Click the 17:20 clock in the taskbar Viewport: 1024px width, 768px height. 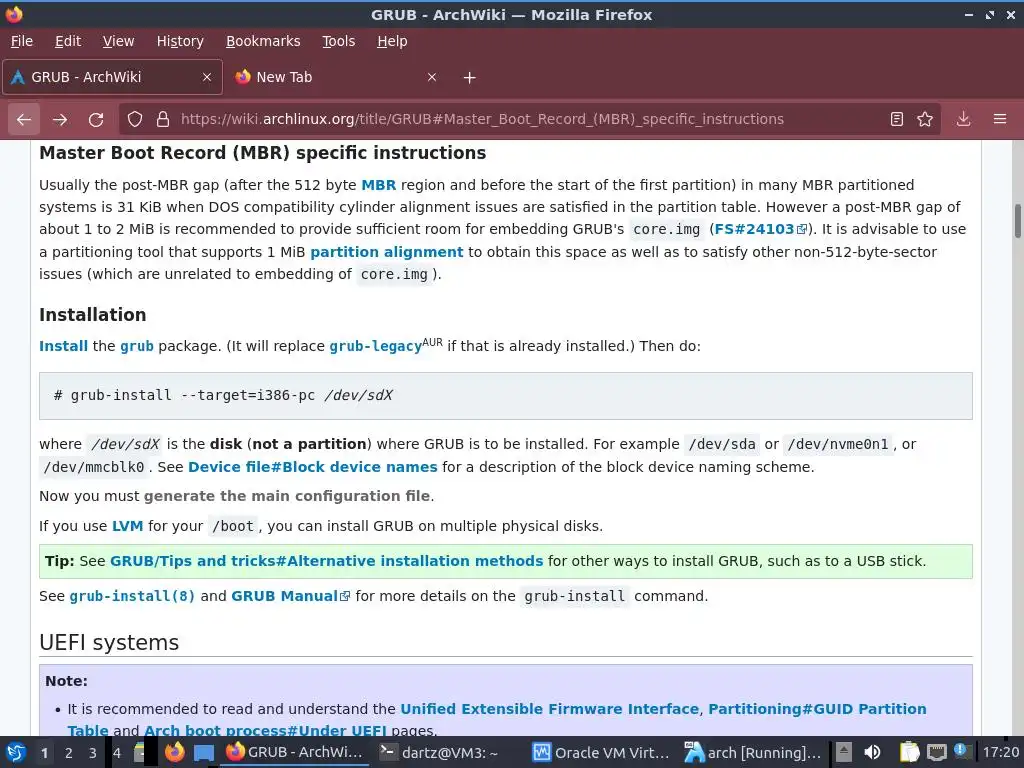[x=1001, y=752]
